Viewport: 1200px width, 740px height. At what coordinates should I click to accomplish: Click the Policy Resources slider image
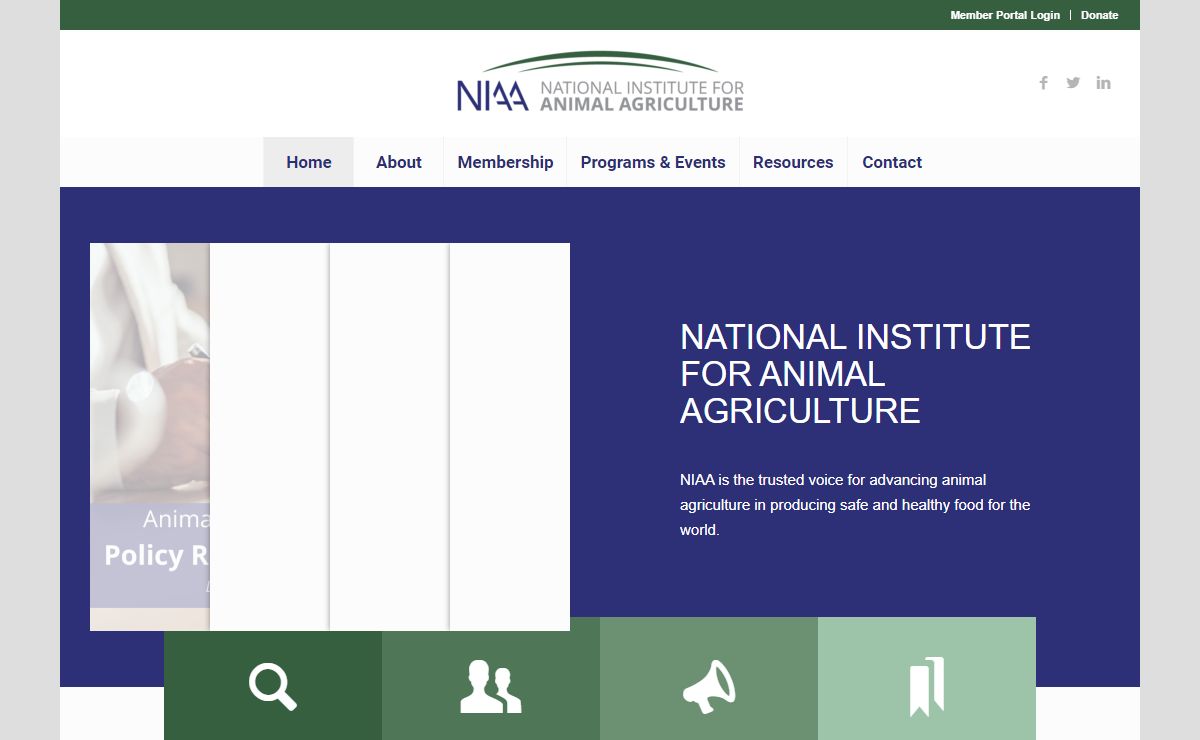click(150, 437)
